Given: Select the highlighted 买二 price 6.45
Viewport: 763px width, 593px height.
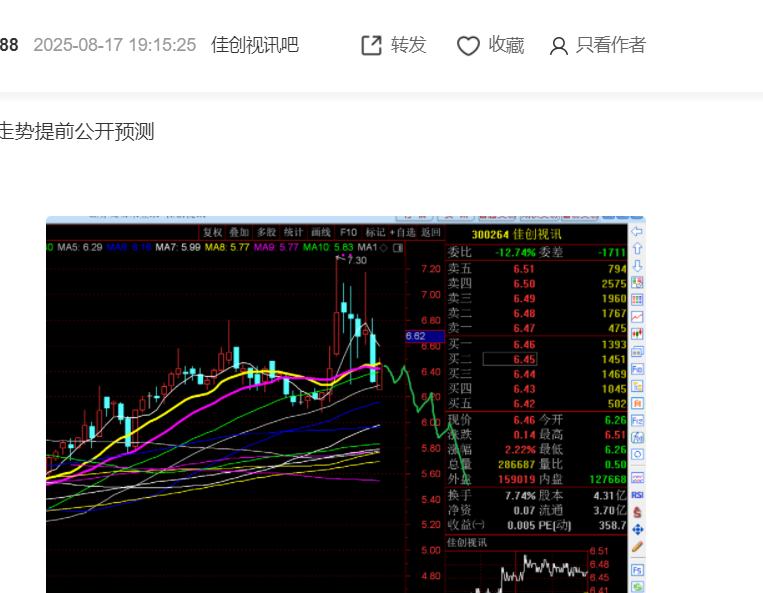Looking at the screenshot, I should coord(510,359).
